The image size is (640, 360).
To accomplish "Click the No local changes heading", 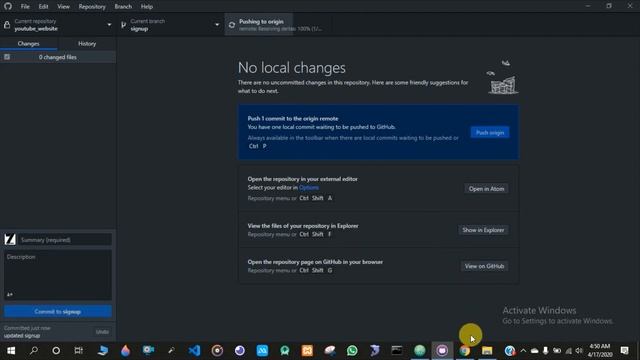I will [x=292, y=68].
